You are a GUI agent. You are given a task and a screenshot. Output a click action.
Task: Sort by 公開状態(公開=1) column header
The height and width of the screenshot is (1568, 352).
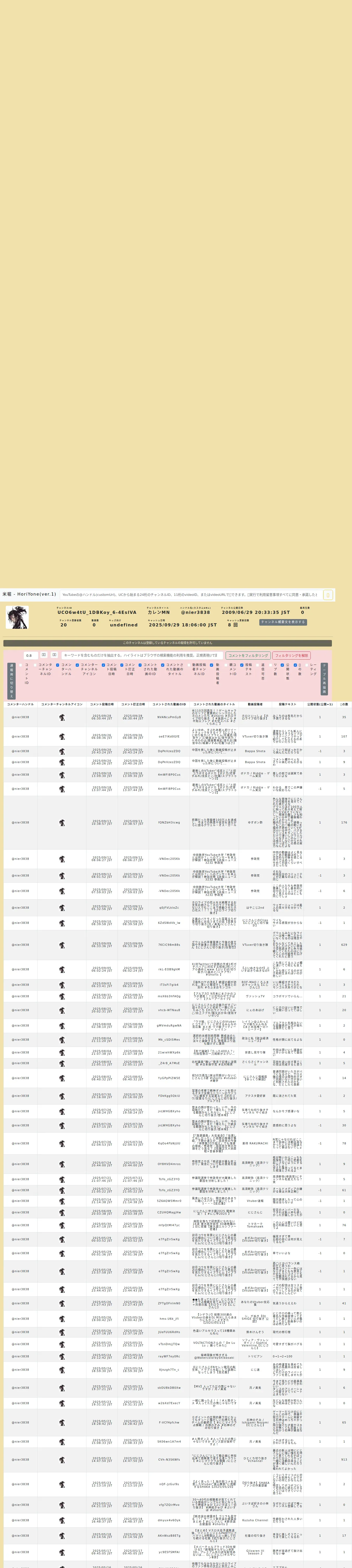320,704
